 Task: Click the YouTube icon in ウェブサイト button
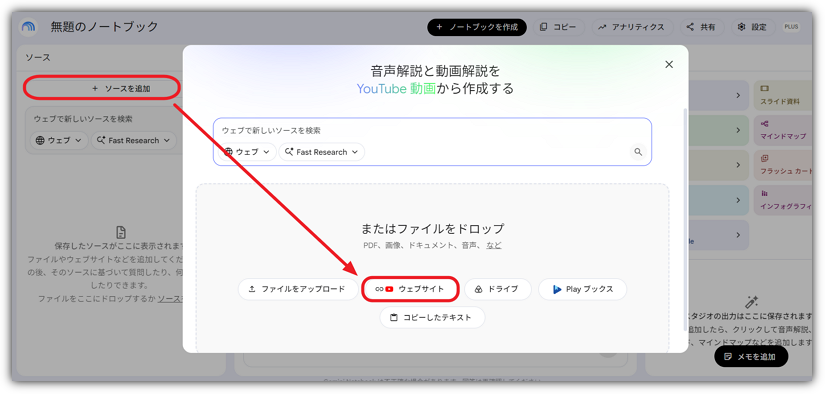[x=389, y=289]
